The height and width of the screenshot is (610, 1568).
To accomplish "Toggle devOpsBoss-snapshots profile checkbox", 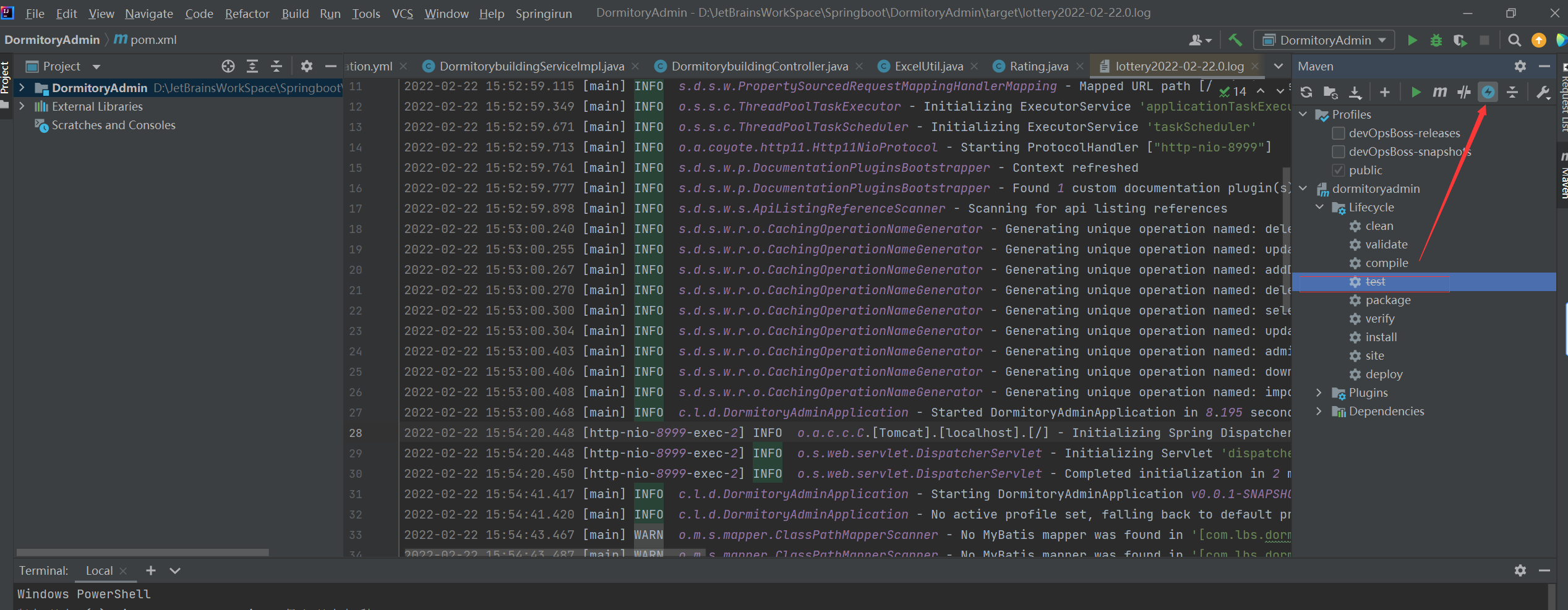I will [1339, 151].
